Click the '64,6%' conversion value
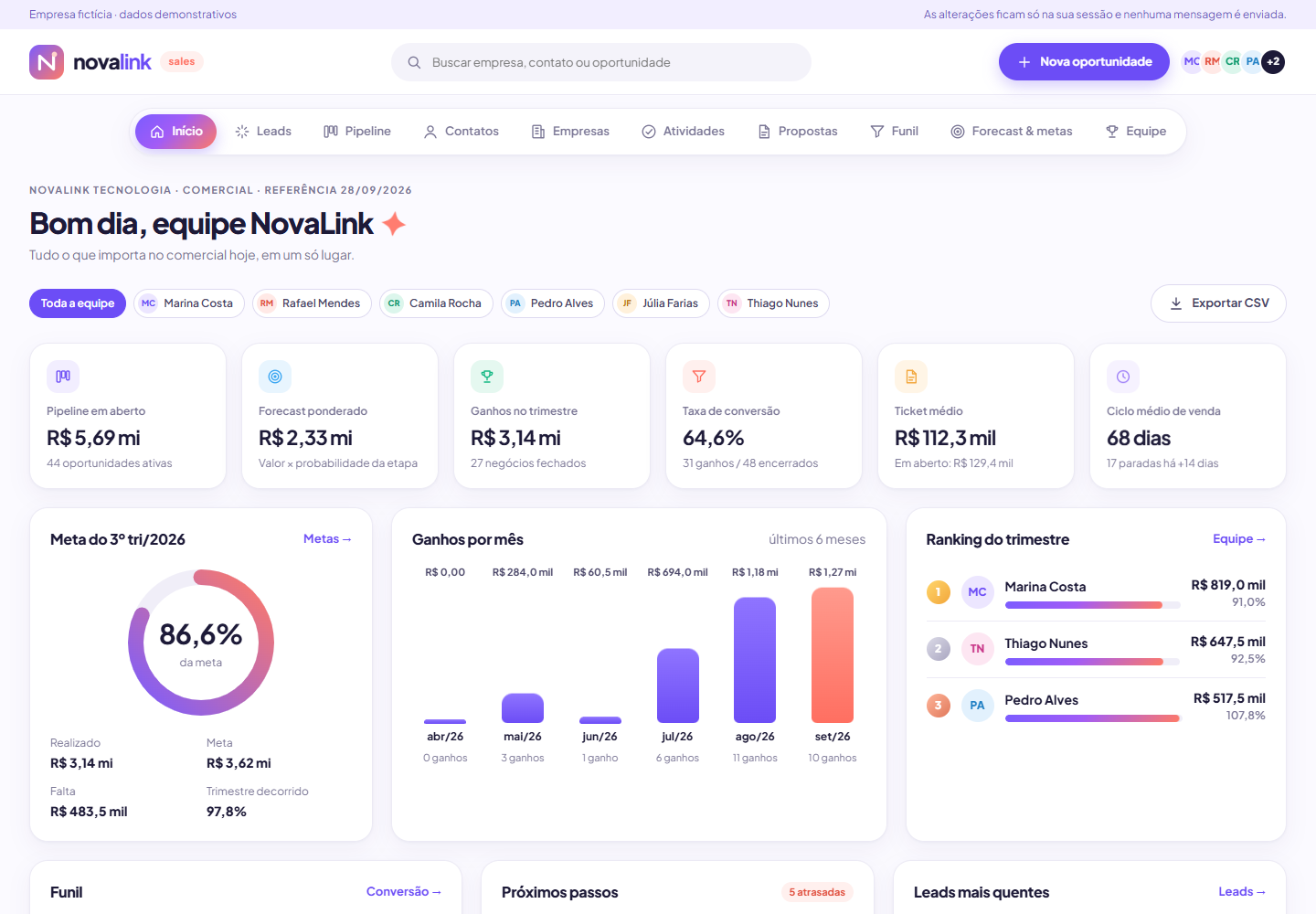The width and height of the screenshot is (1316, 914). (x=714, y=438)
